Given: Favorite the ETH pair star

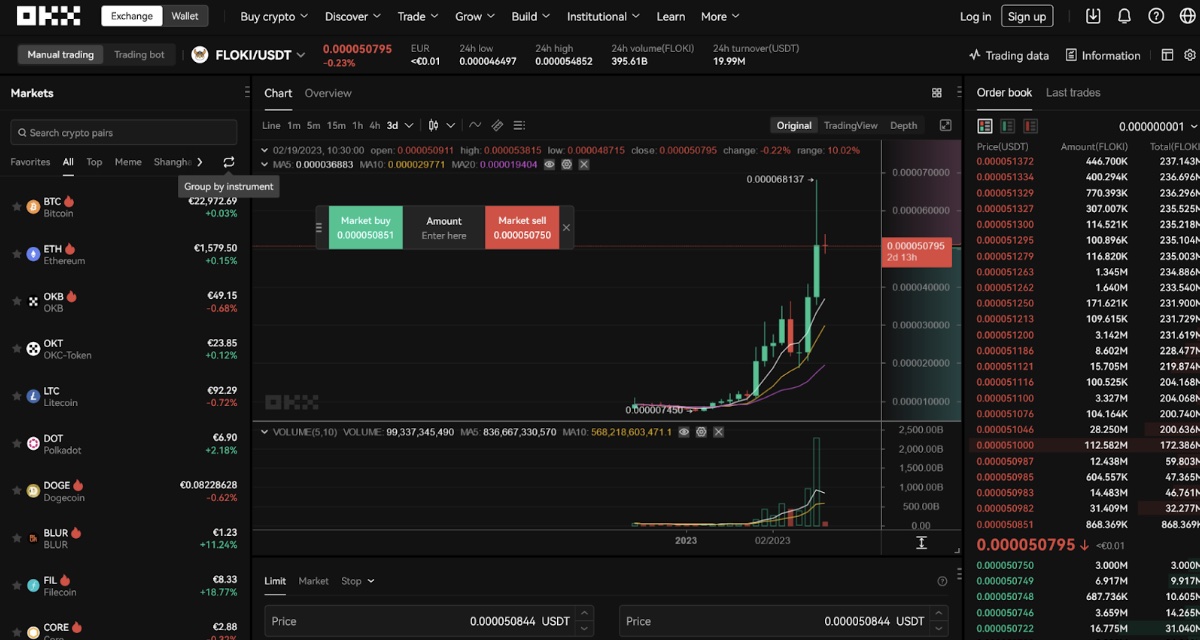Looking at the screenshot, I should 16,255.
